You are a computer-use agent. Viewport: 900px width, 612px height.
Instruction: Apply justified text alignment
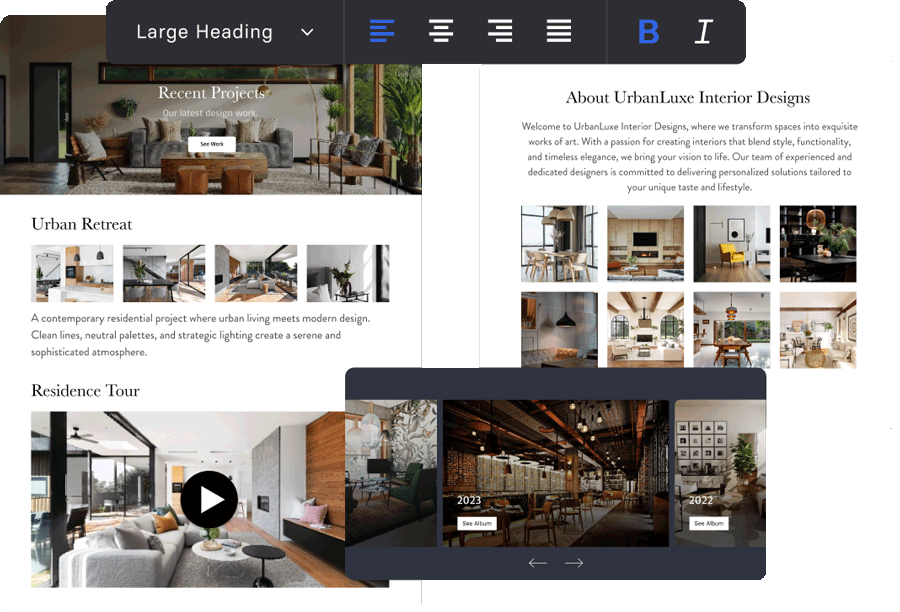(x=559, y=32)
